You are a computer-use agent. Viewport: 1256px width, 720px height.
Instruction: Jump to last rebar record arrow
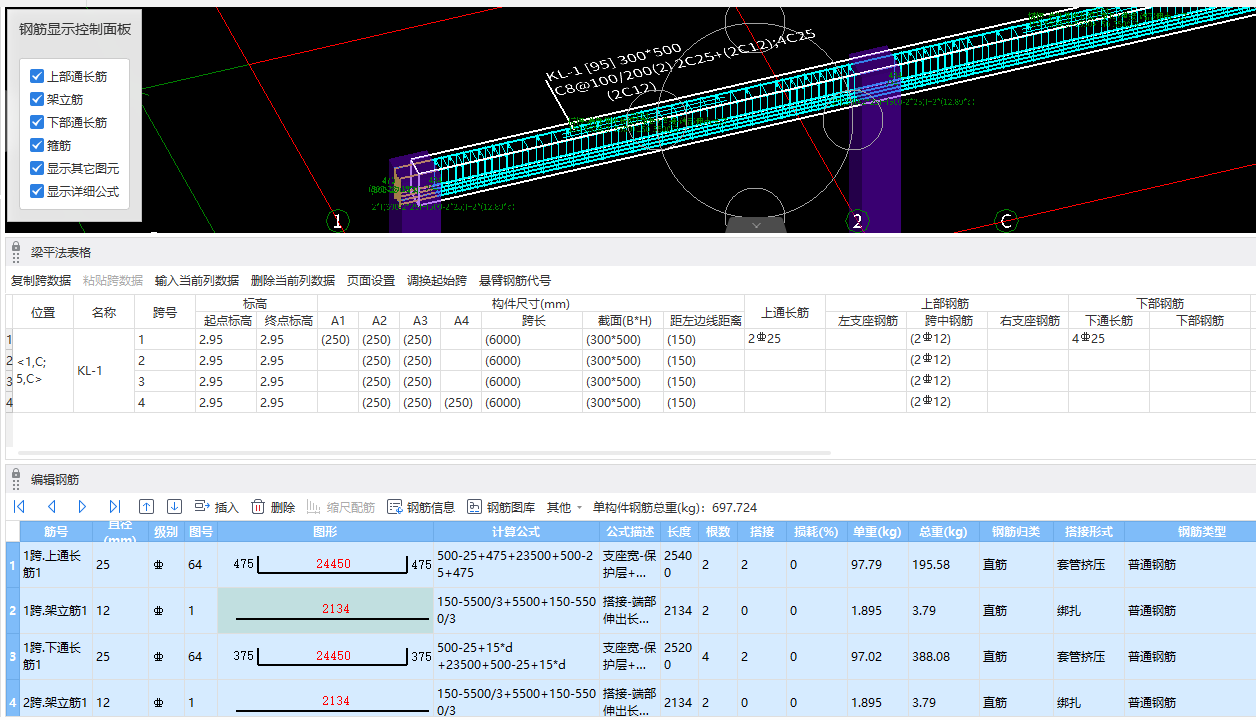coord(115,507)
